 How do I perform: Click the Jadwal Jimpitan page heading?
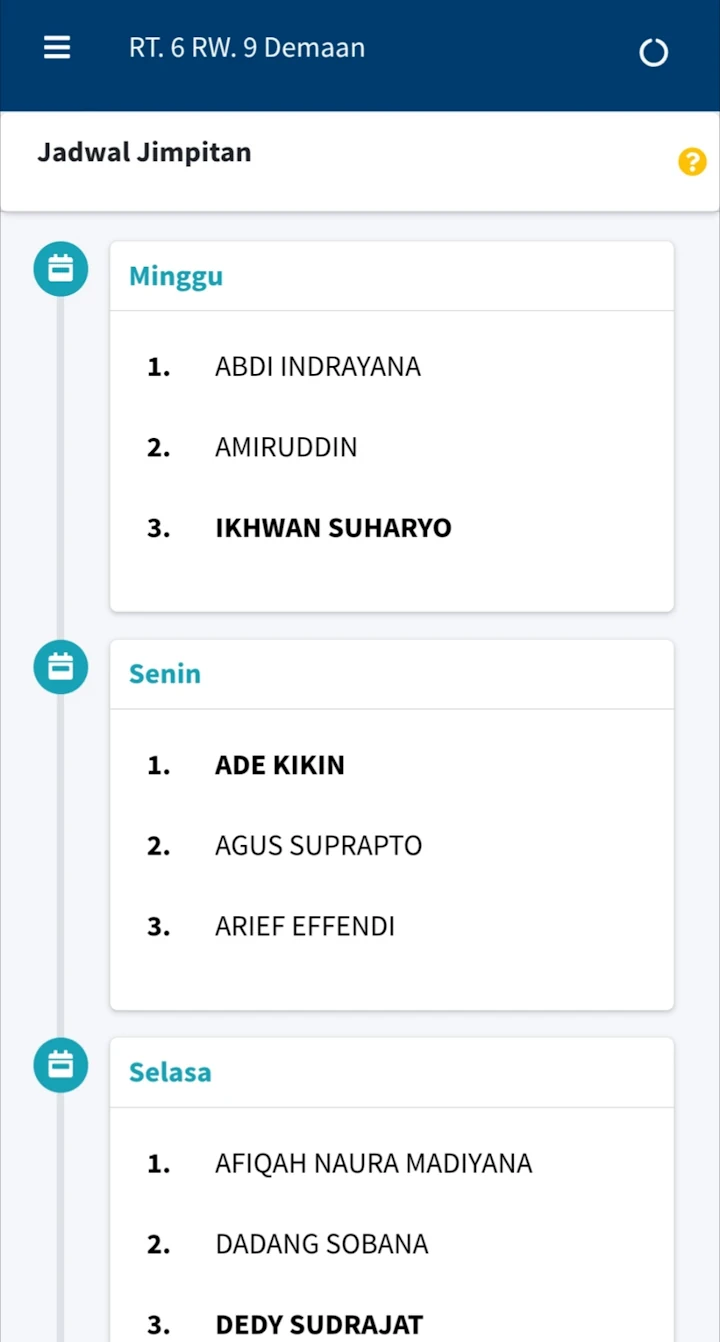pos(144,153)
